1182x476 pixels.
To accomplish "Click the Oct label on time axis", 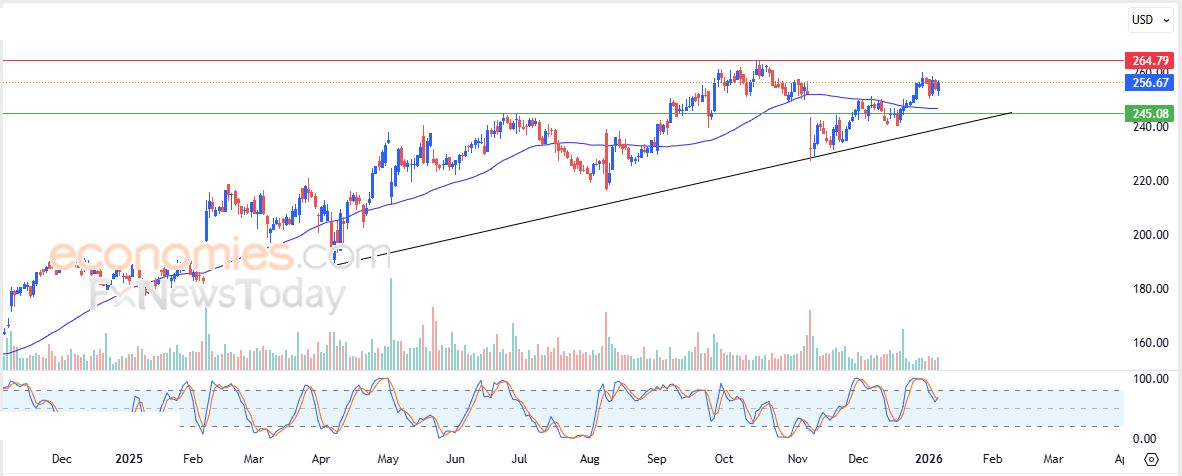I will (723, 459).
